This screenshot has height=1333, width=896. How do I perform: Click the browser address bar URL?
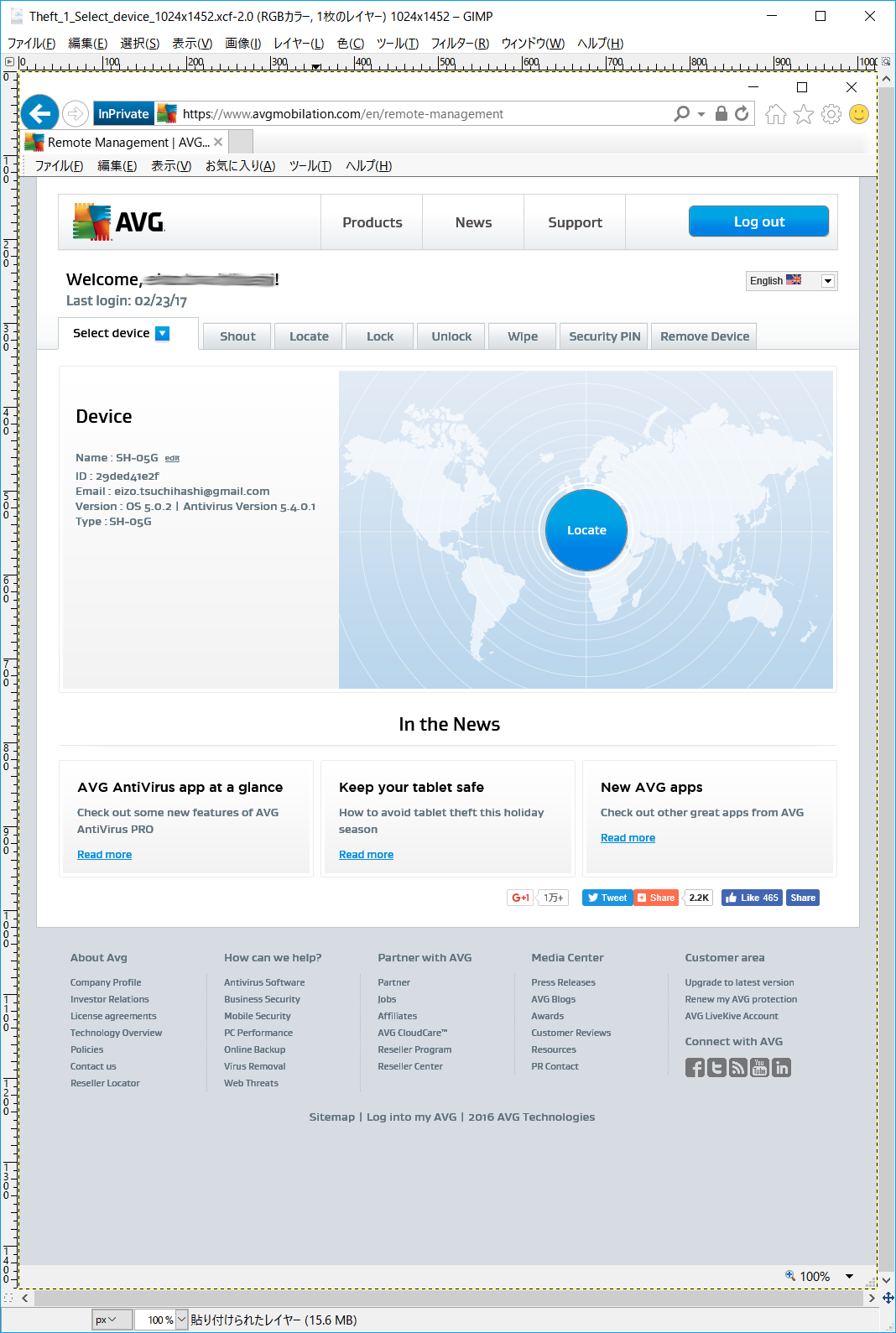(x=343, y=114)
